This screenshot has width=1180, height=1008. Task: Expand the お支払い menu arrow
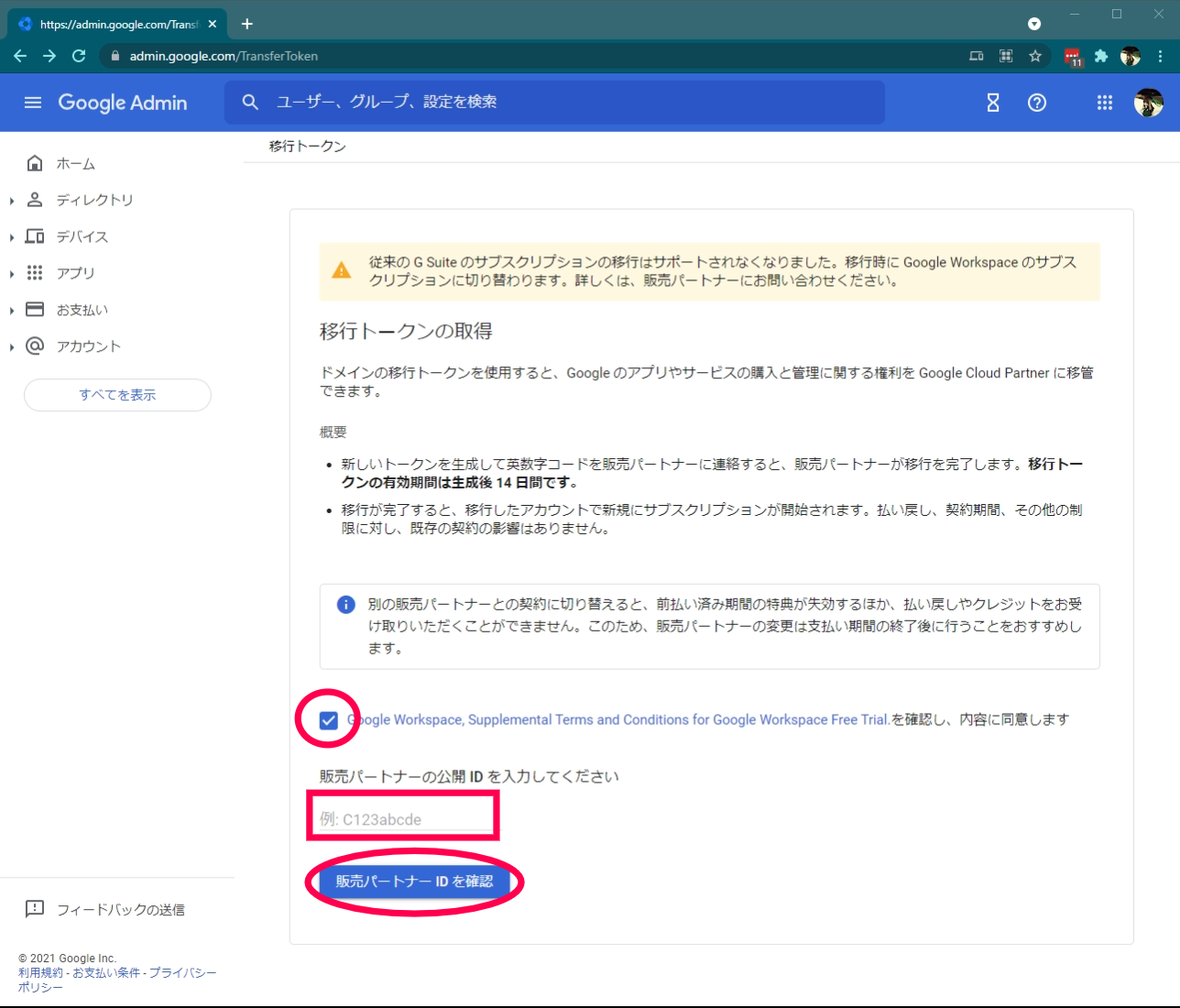[x=12, y=311]
